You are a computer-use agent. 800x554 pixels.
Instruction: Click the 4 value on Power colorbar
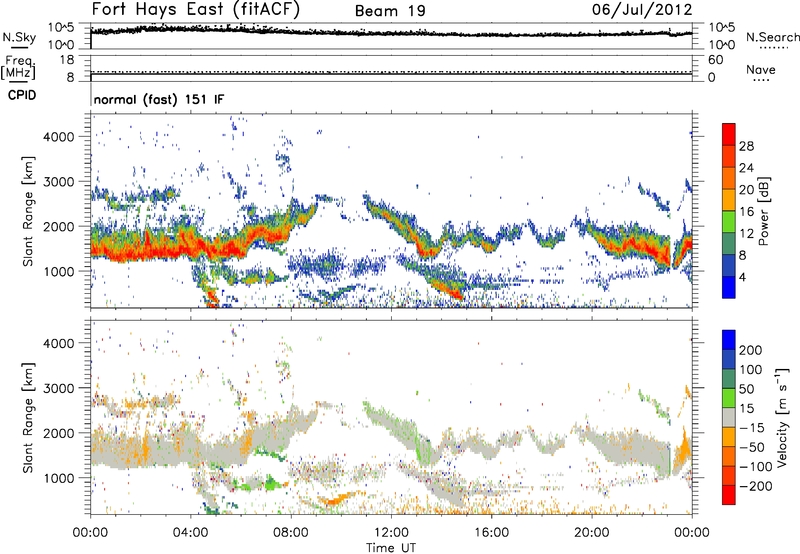tap(743, 277)
